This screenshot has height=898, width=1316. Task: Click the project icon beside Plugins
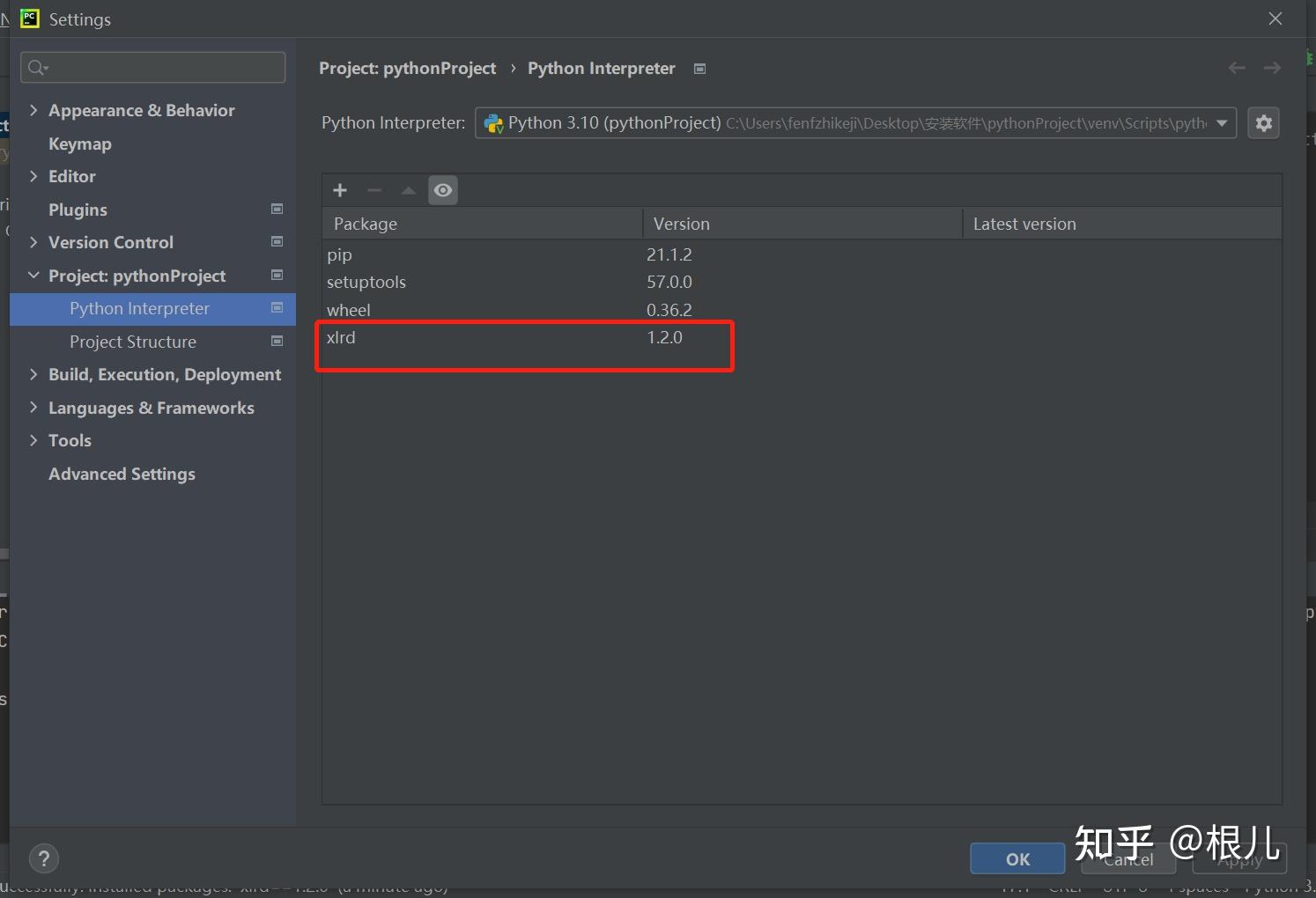(277, 209)
